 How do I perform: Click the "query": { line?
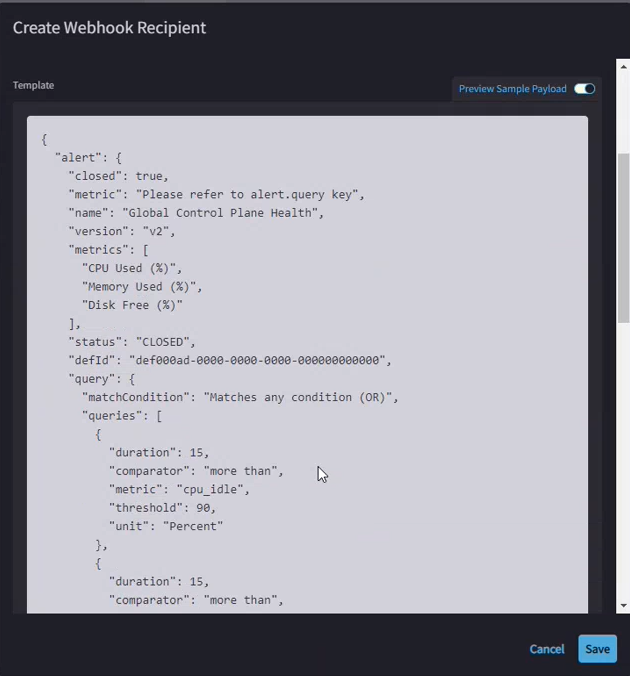102,379
